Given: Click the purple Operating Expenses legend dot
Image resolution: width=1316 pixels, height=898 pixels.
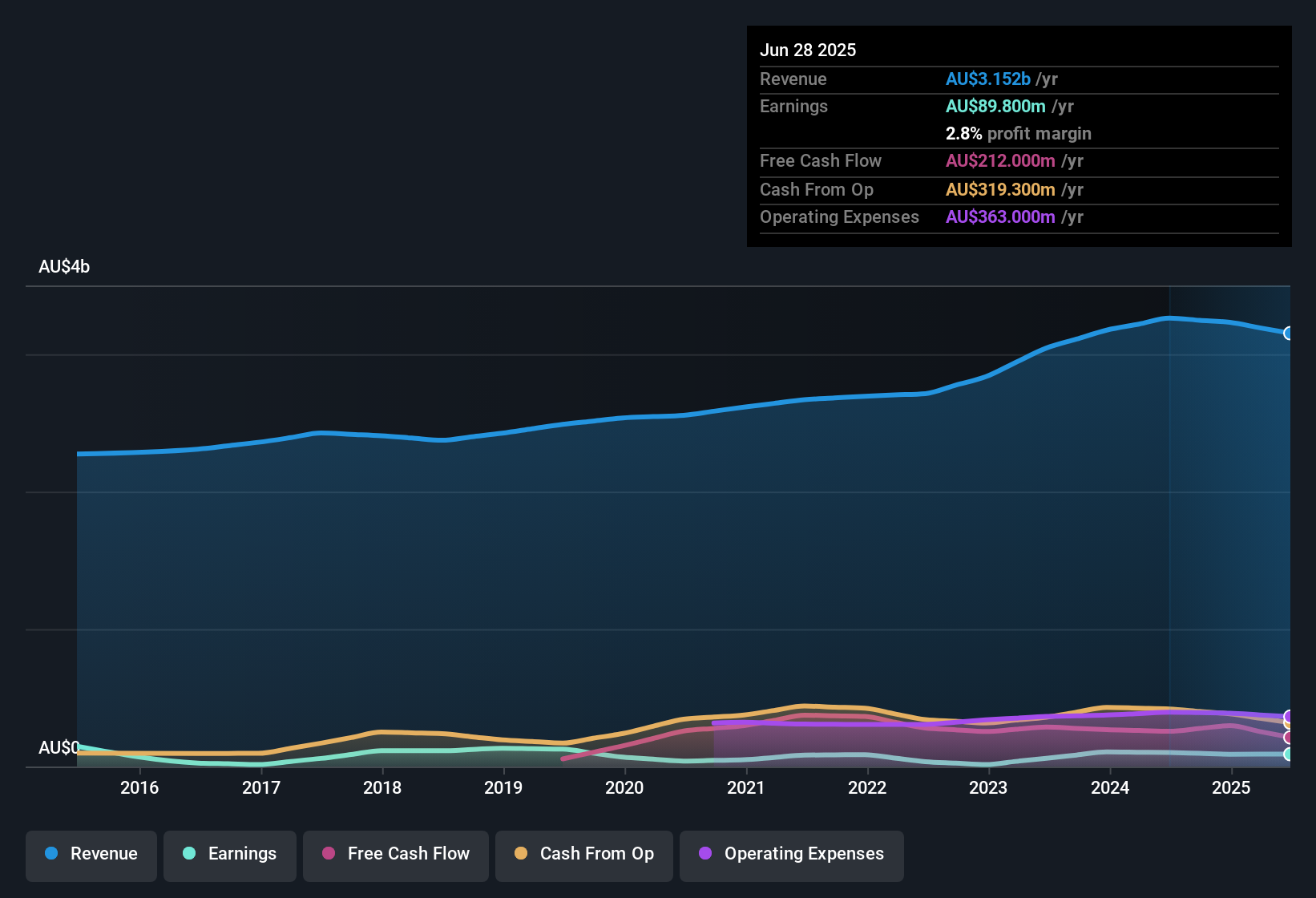Looking at the screenshot, I should [704, 854].
